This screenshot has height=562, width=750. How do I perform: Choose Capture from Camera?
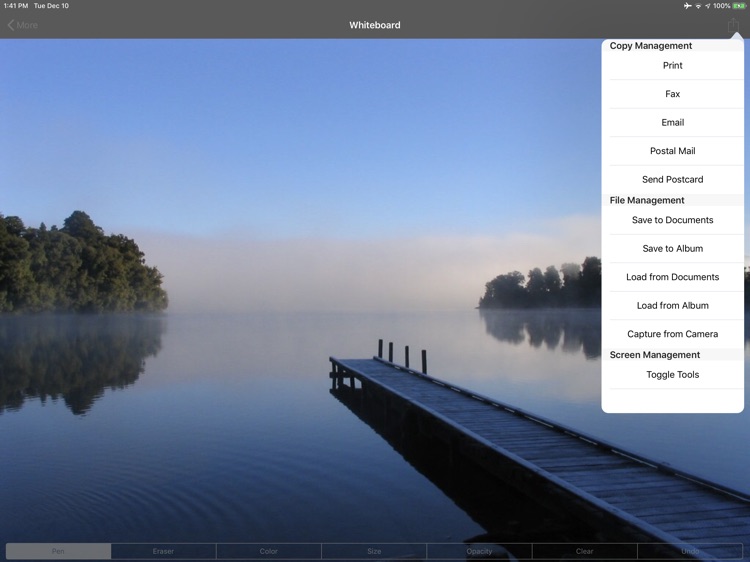tap(673, 334)
